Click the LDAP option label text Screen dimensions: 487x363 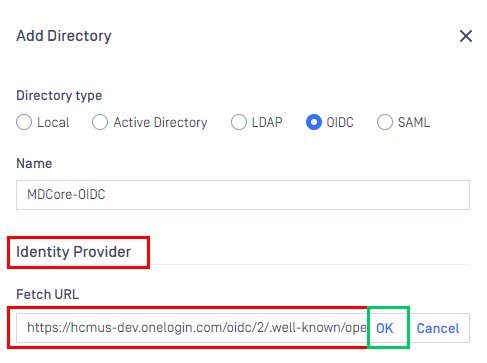pos(267,122)
